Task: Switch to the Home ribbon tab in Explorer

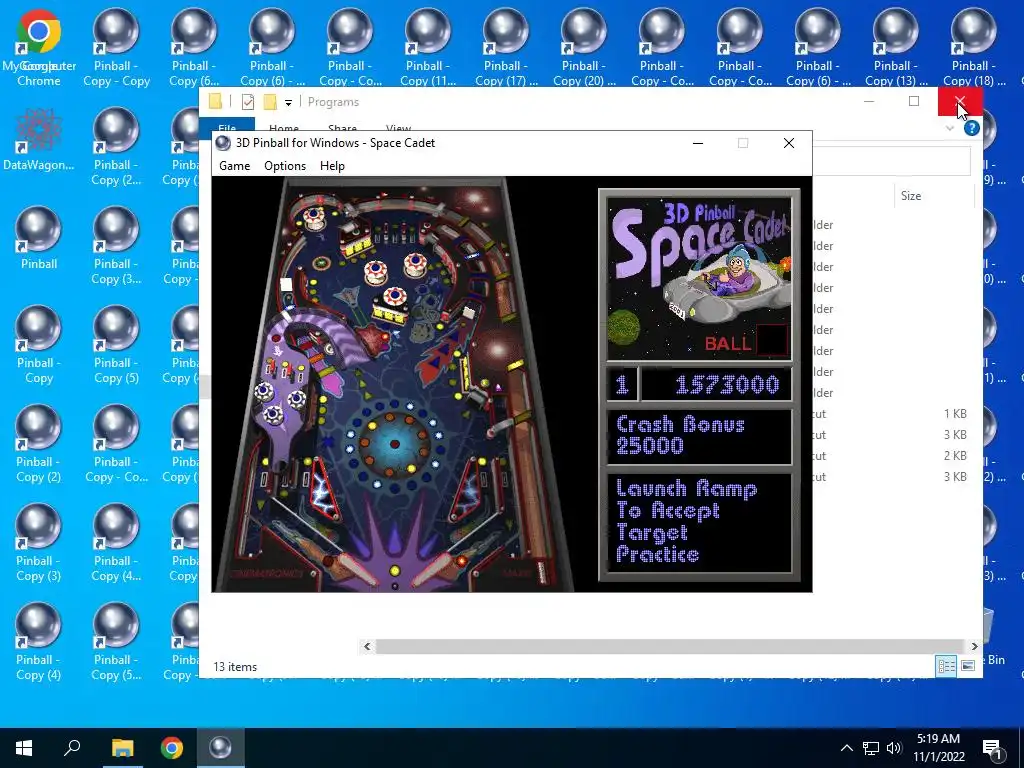Action: (x=283, y=128)
